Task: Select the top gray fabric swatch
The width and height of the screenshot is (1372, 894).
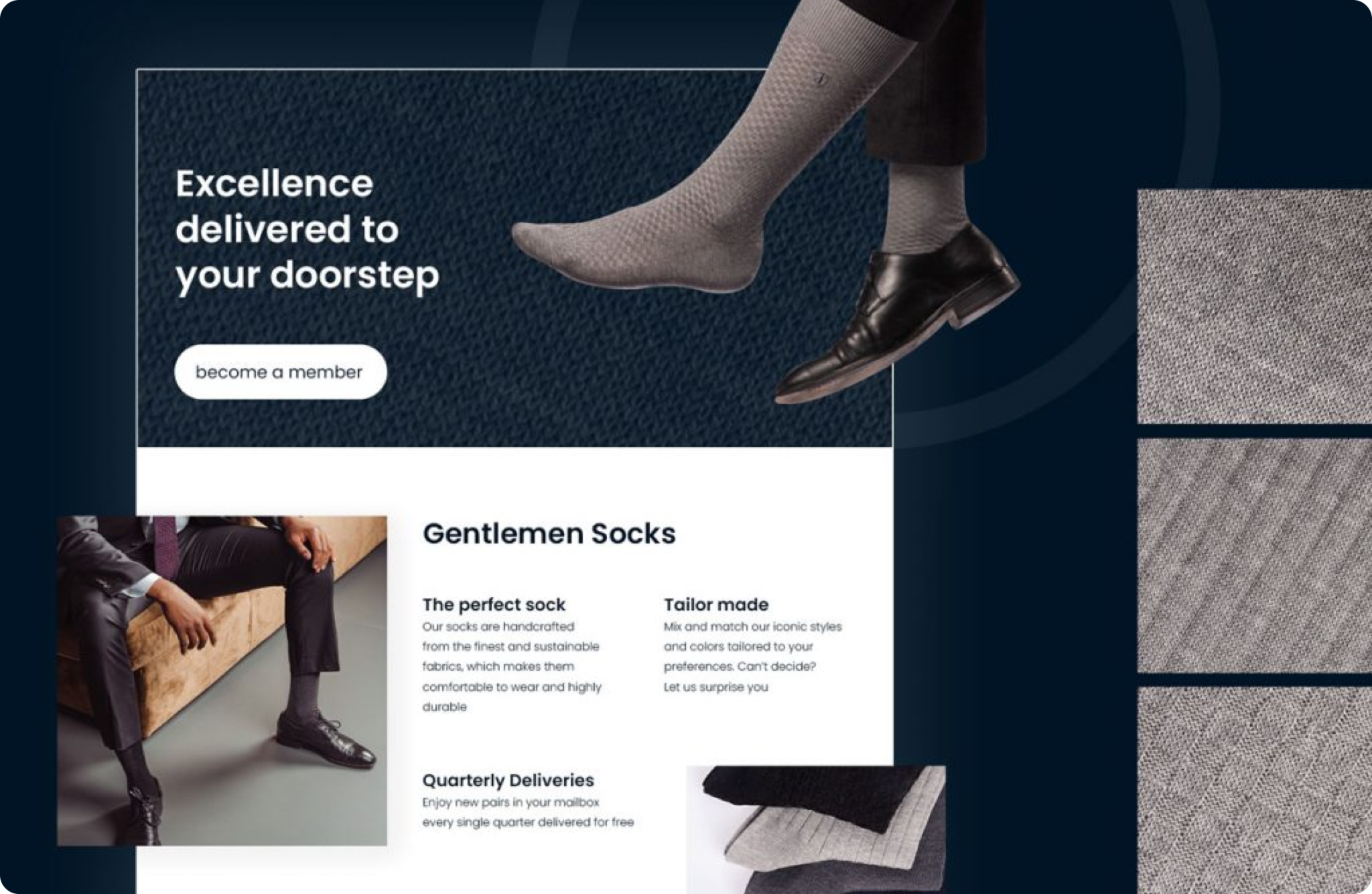Action: point(1255,306)
